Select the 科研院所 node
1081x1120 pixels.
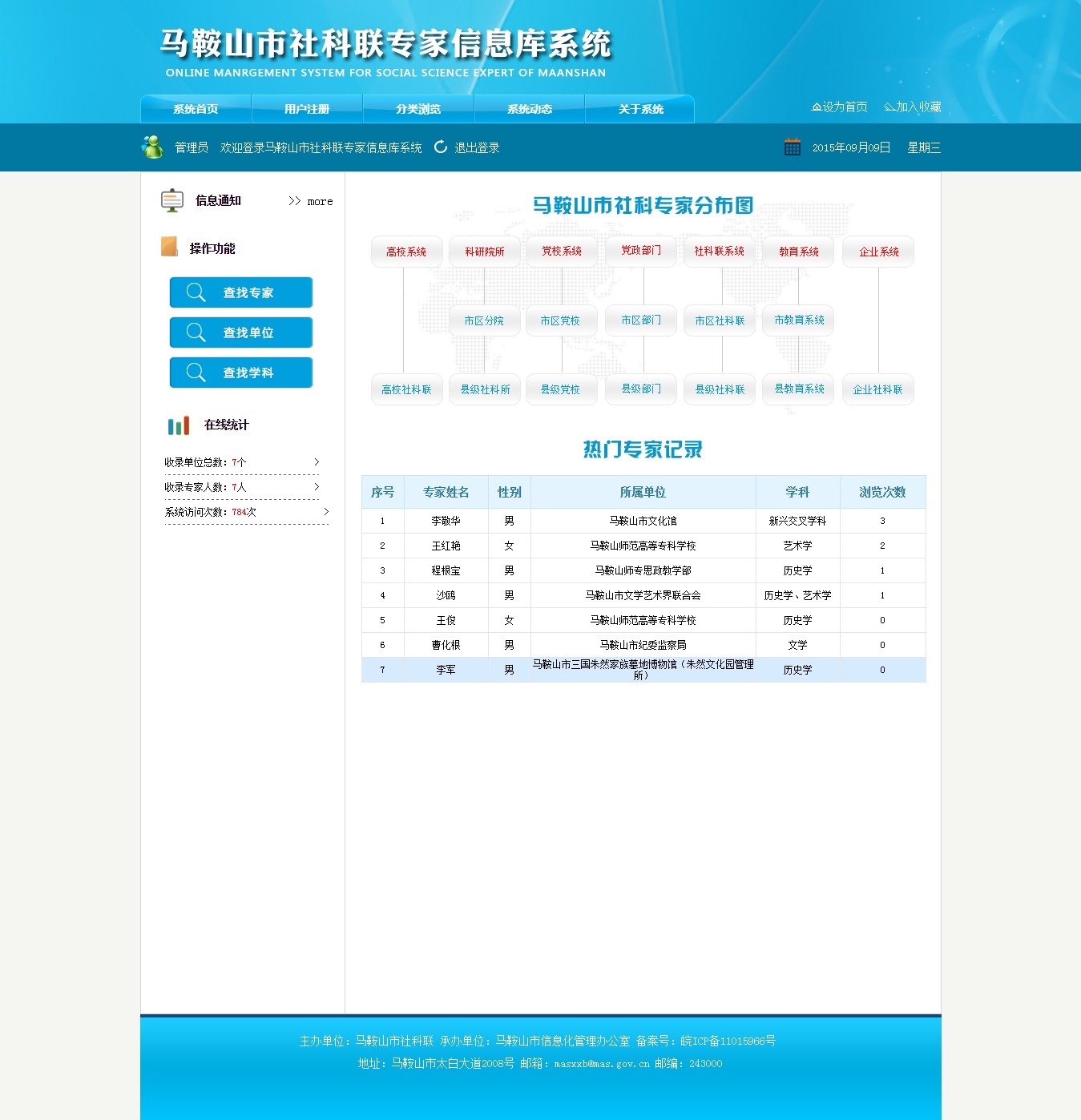point(485,252)
